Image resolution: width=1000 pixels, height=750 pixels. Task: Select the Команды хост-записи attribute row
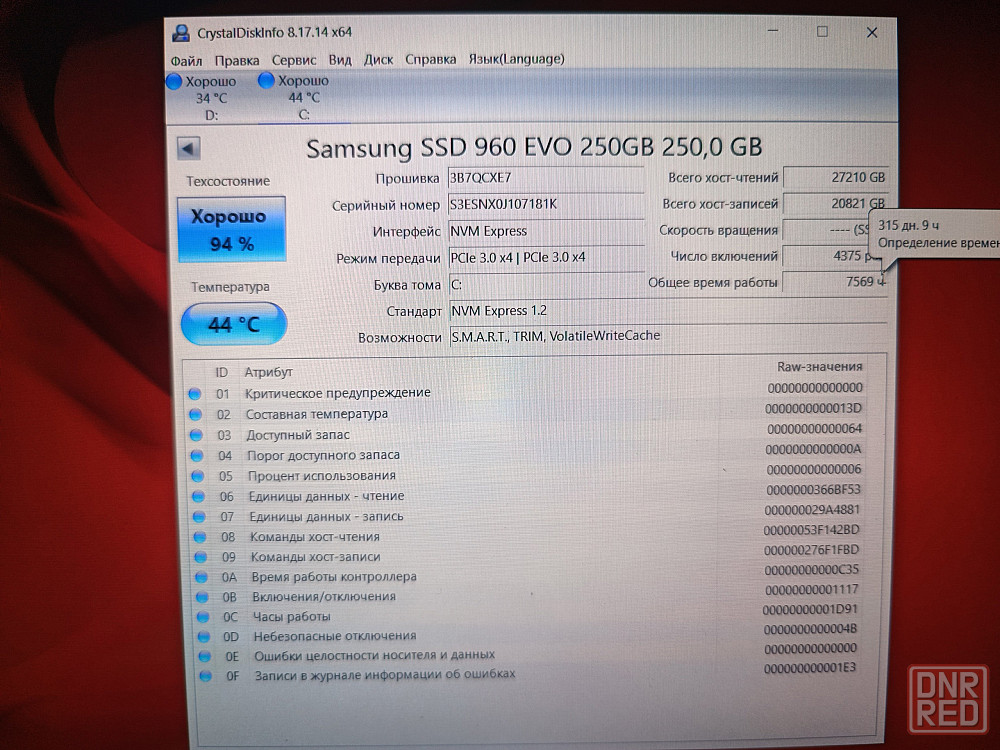pyautogui.click(x=527, y=554)
